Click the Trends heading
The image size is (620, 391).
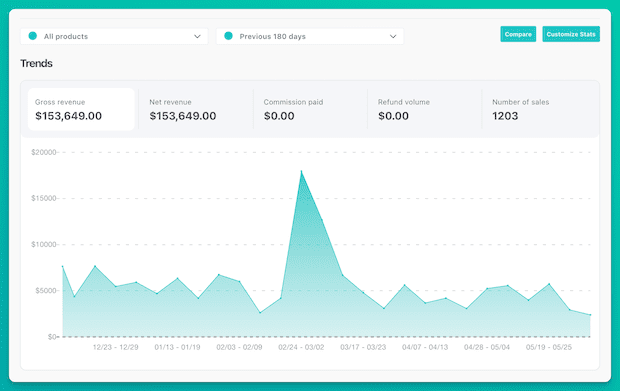pyautogui.click(x=36, y=63)
